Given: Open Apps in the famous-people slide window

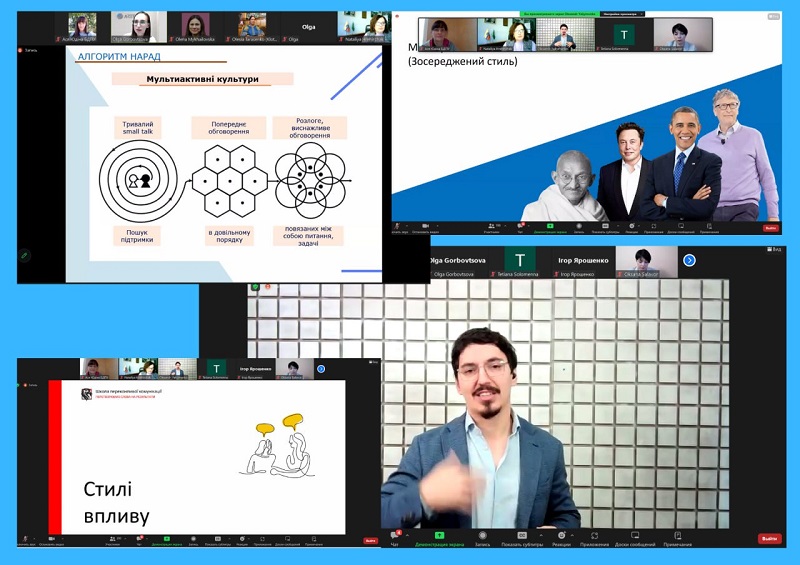Looking at the screenshot, I should tap(654, 228).
